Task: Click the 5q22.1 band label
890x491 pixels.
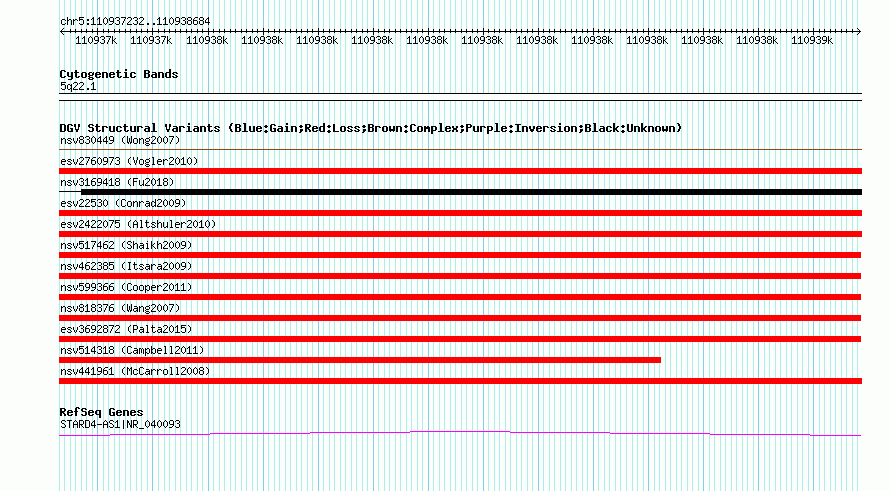Action: point(78,87)
